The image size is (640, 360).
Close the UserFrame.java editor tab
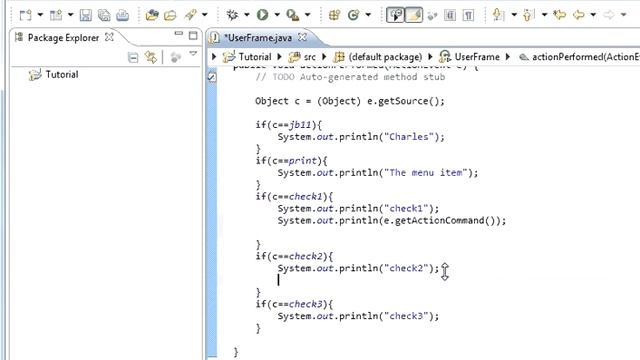click(302, 37)
